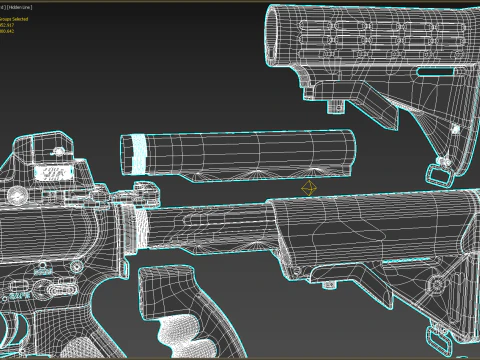Select the detached buffer tube mesh
The image size is (480, 360).
click(238, 156)
